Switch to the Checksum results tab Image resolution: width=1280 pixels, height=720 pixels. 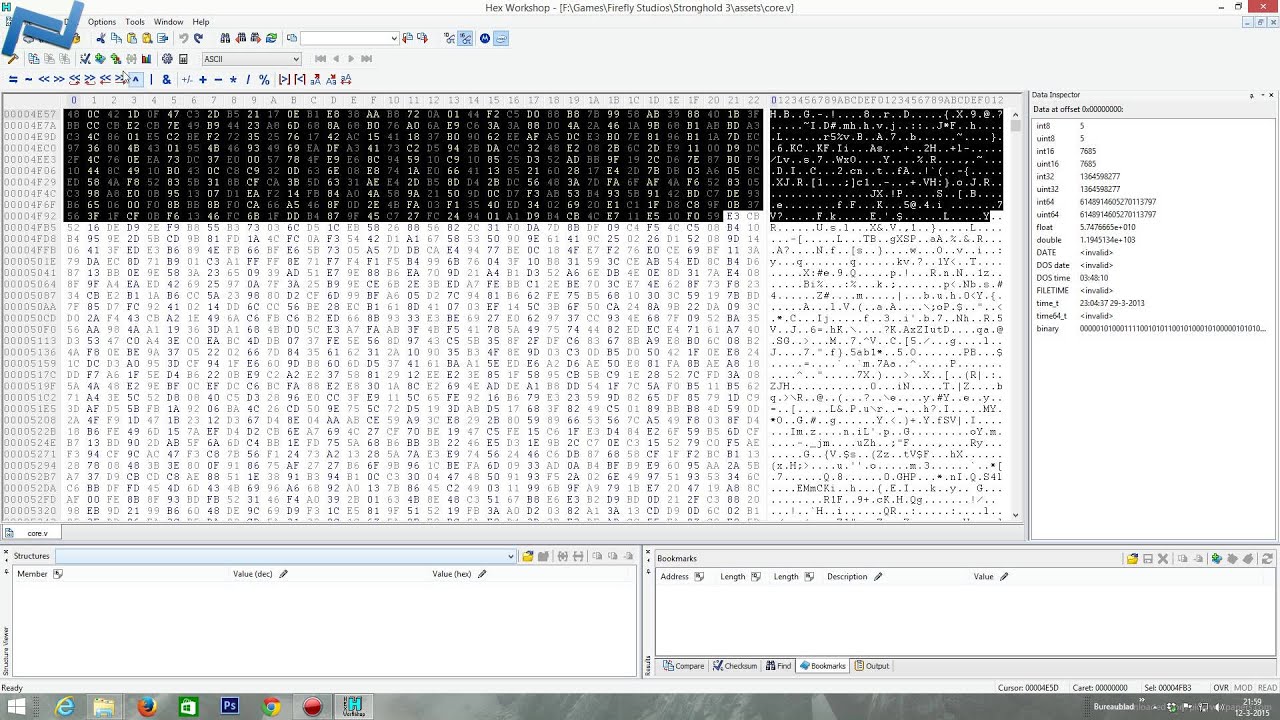[735, 666]
